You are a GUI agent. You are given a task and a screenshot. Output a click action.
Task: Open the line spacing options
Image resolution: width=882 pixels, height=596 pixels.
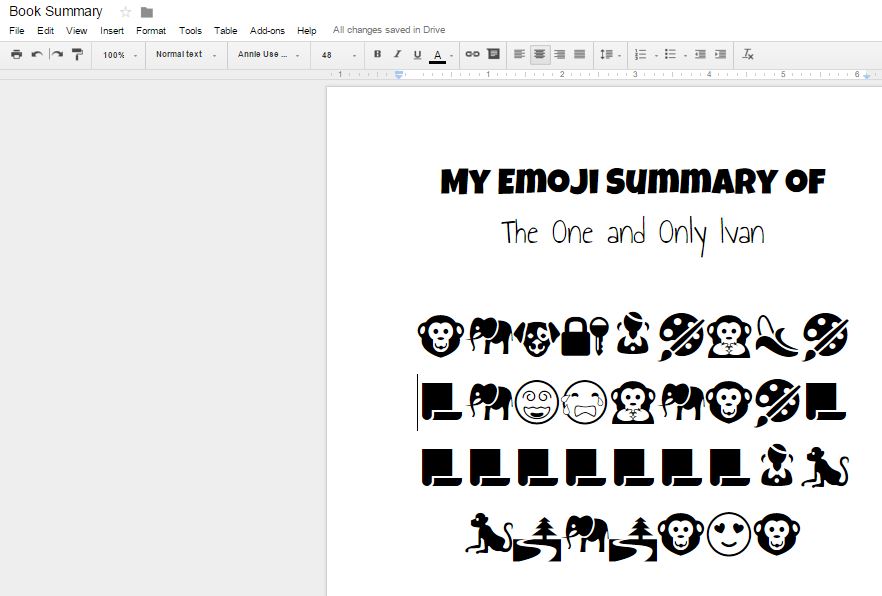[610, 55]
